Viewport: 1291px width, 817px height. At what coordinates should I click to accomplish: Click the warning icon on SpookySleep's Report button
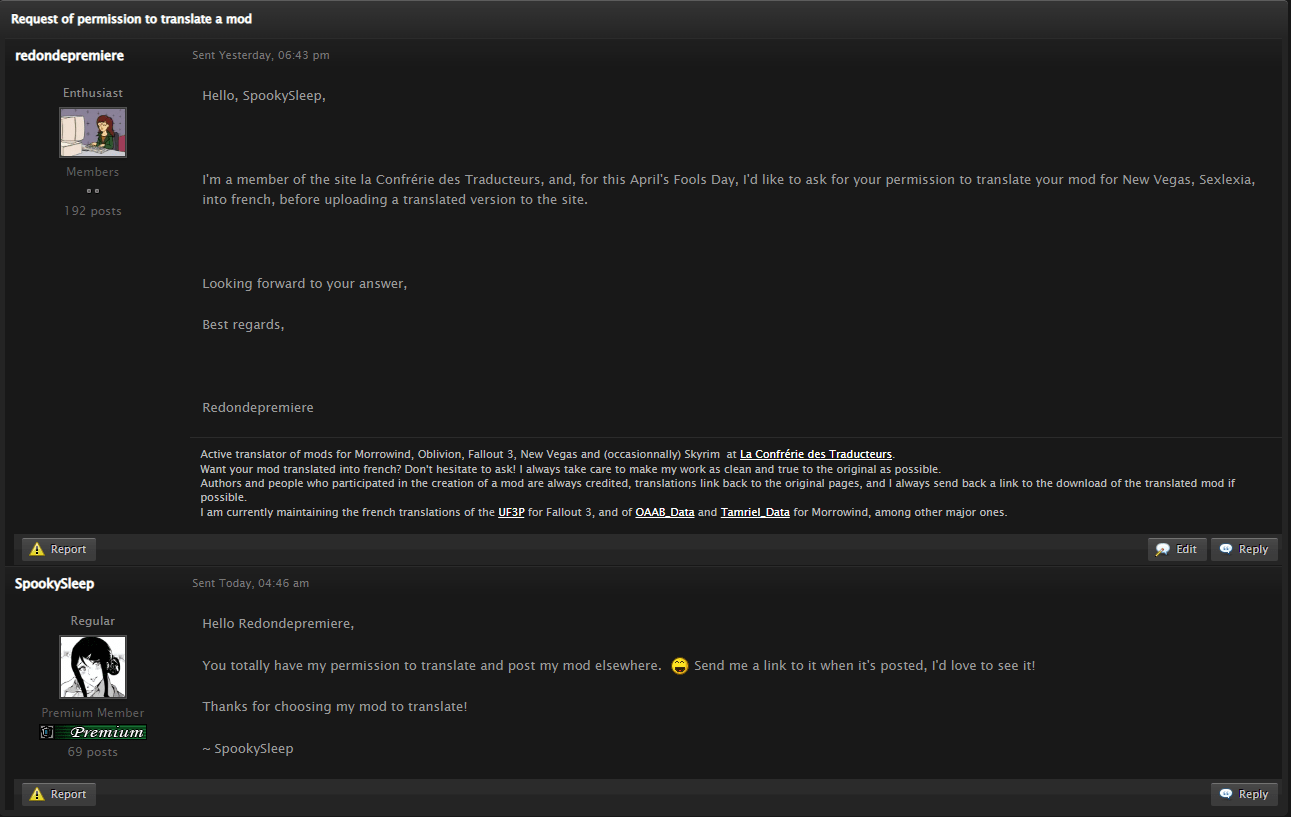tap(37, 794)
